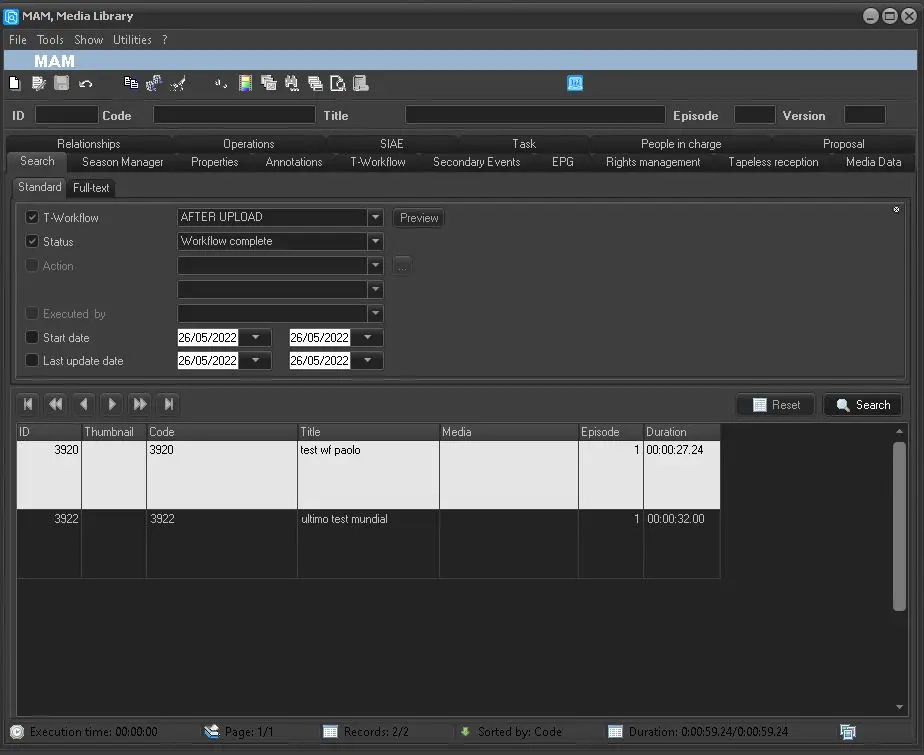Click the colorful filmstrip toolbar icon
Image resolution: width=924 pixels, height=755 pixels.
(x=245, y=84)
